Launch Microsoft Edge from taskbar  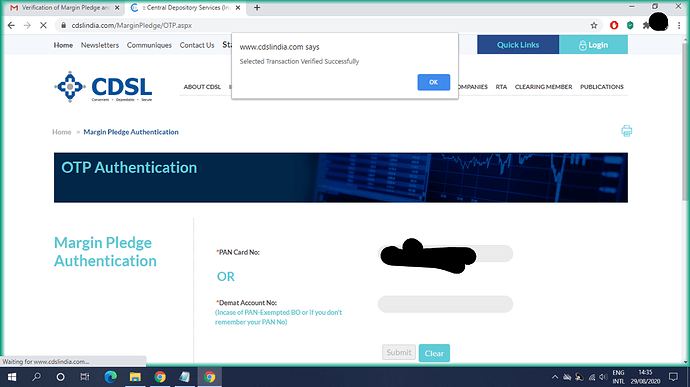point(110,377)
